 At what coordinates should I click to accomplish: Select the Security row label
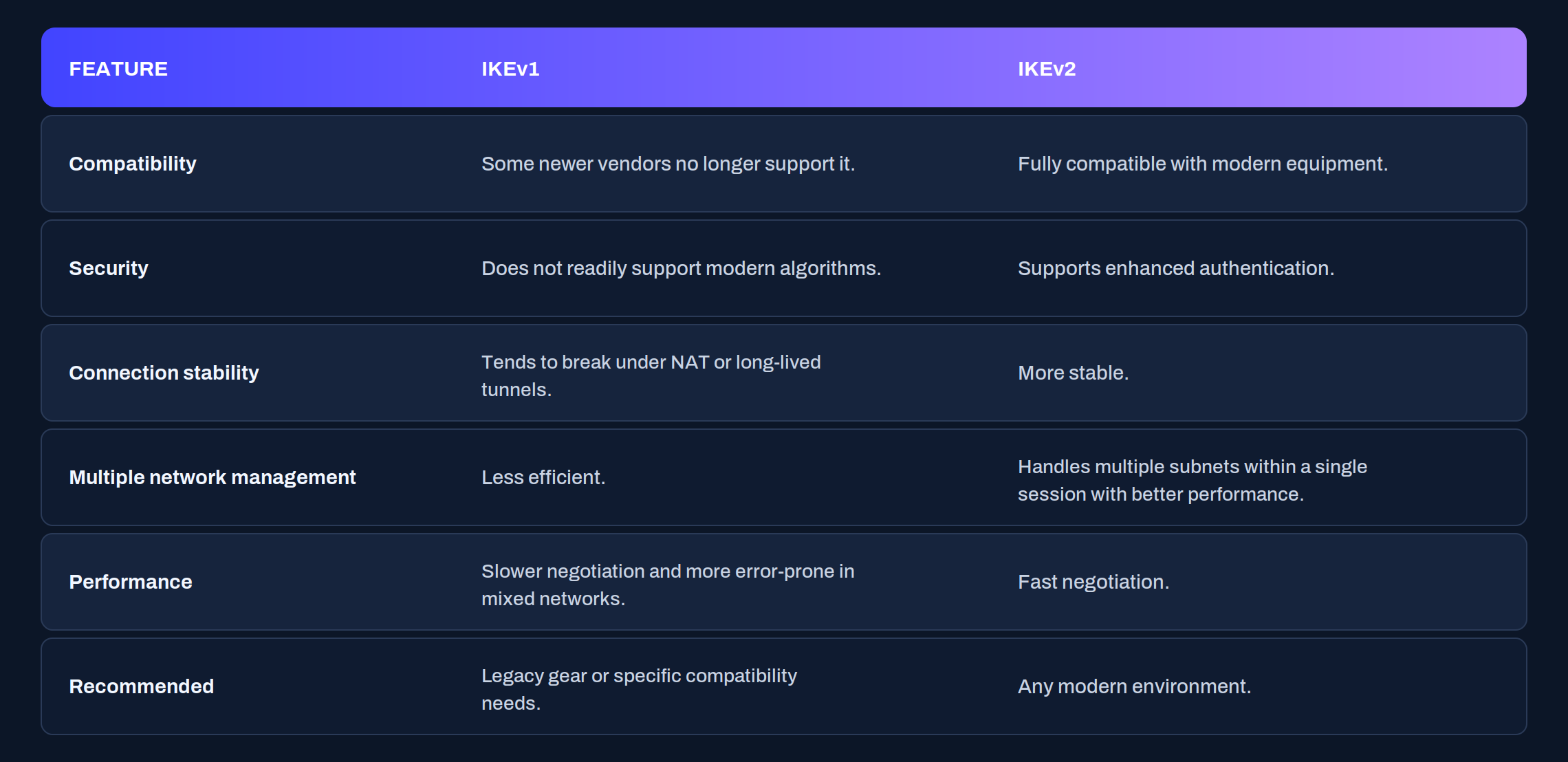(109, 268)
